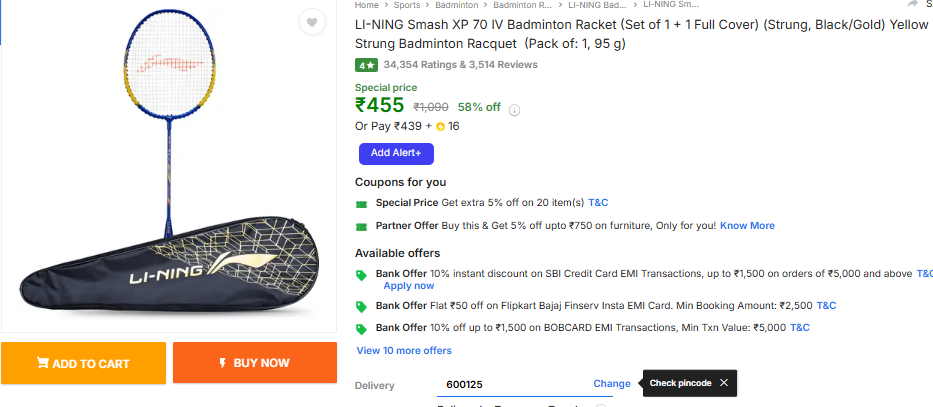Go to Sports in breadcrumb
933x407 pixels.
click(407, 5)
